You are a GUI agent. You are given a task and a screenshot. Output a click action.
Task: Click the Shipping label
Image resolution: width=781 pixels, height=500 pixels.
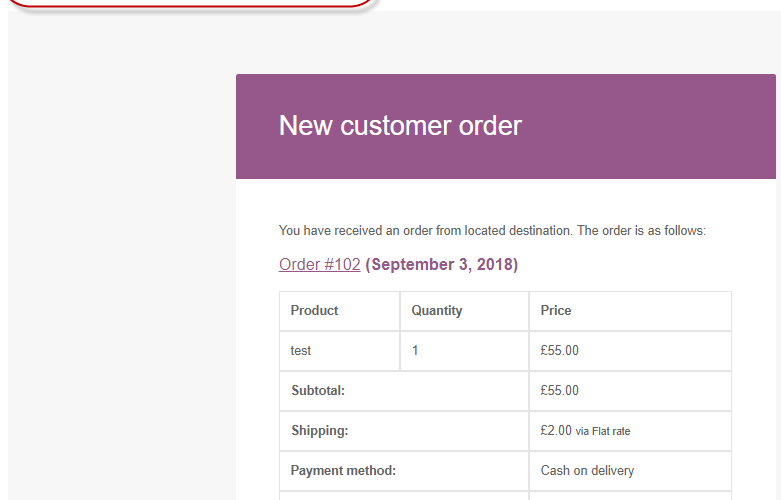tap(320, 430)
